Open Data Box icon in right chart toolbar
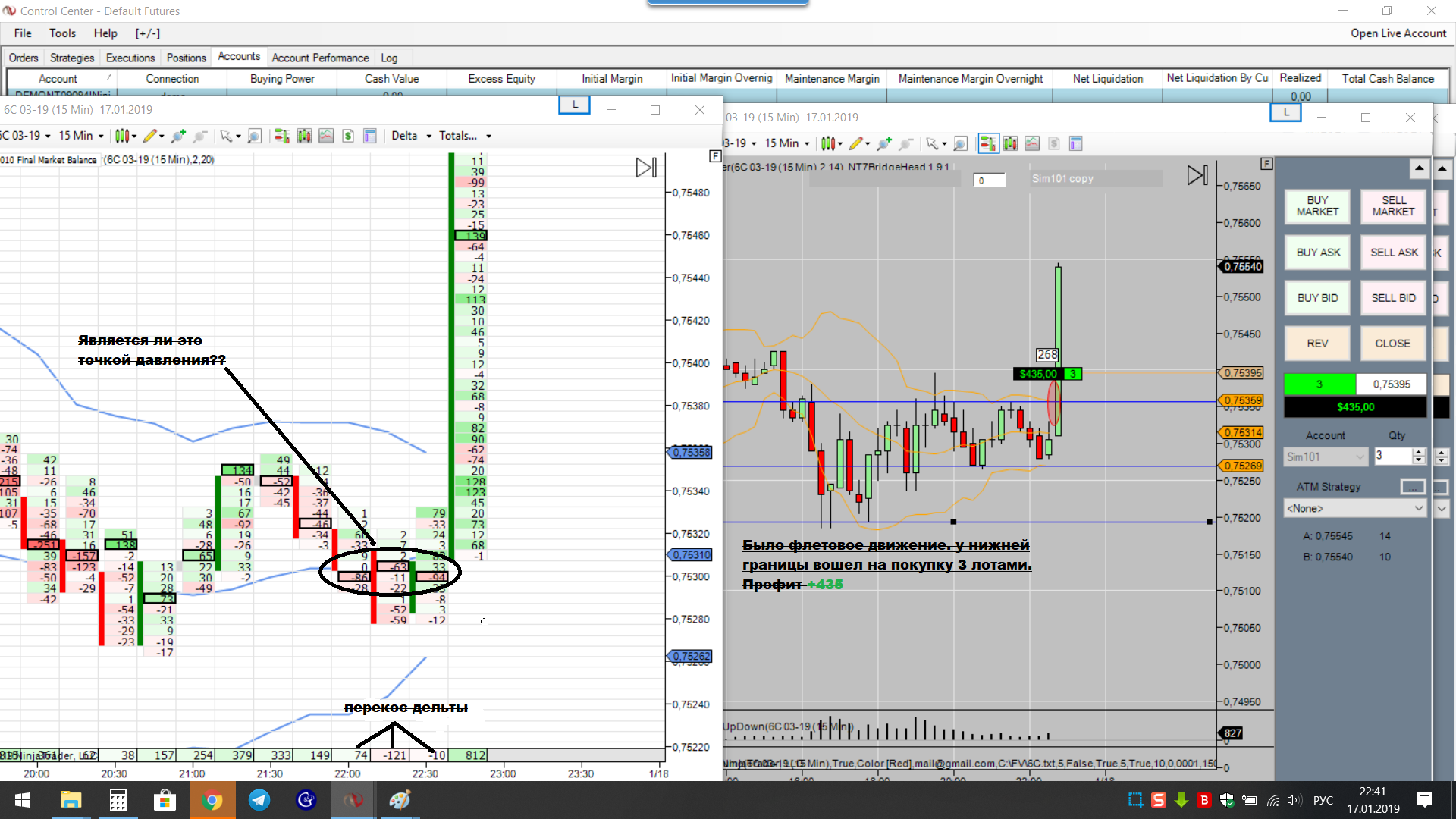This screenshot has width=1456, height=819. [1075, 143]
